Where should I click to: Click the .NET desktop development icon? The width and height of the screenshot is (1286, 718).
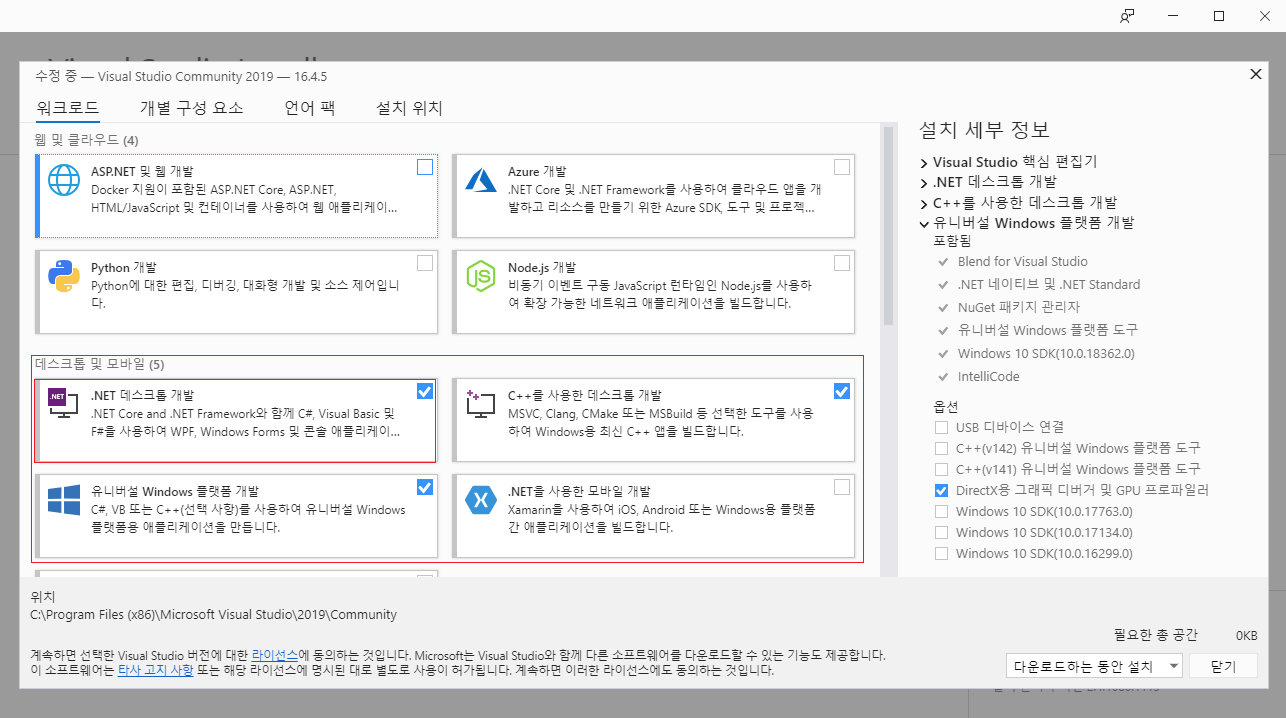(x=64, y=404)
